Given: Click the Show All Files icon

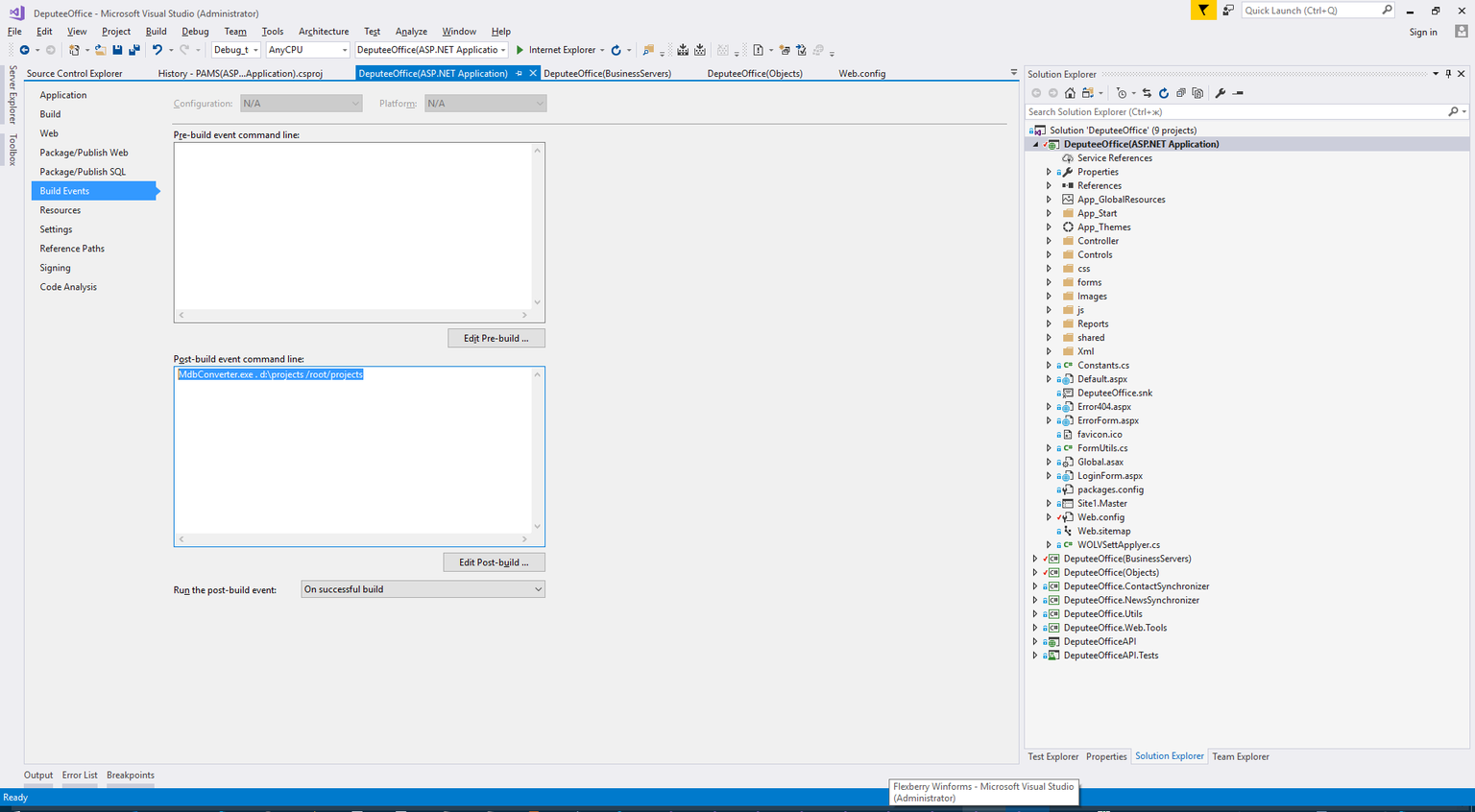Looking at the screenshot, I should tap(1197, 93).
